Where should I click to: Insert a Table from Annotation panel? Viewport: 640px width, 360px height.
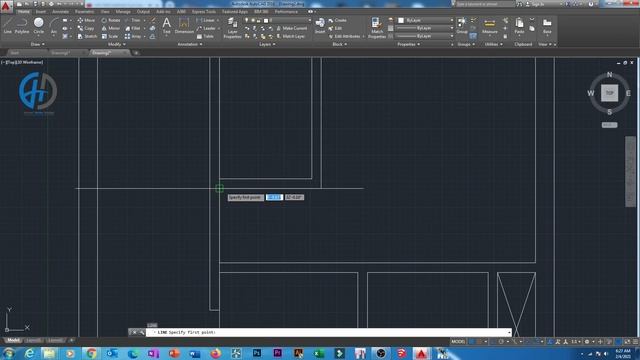[205, 36]
